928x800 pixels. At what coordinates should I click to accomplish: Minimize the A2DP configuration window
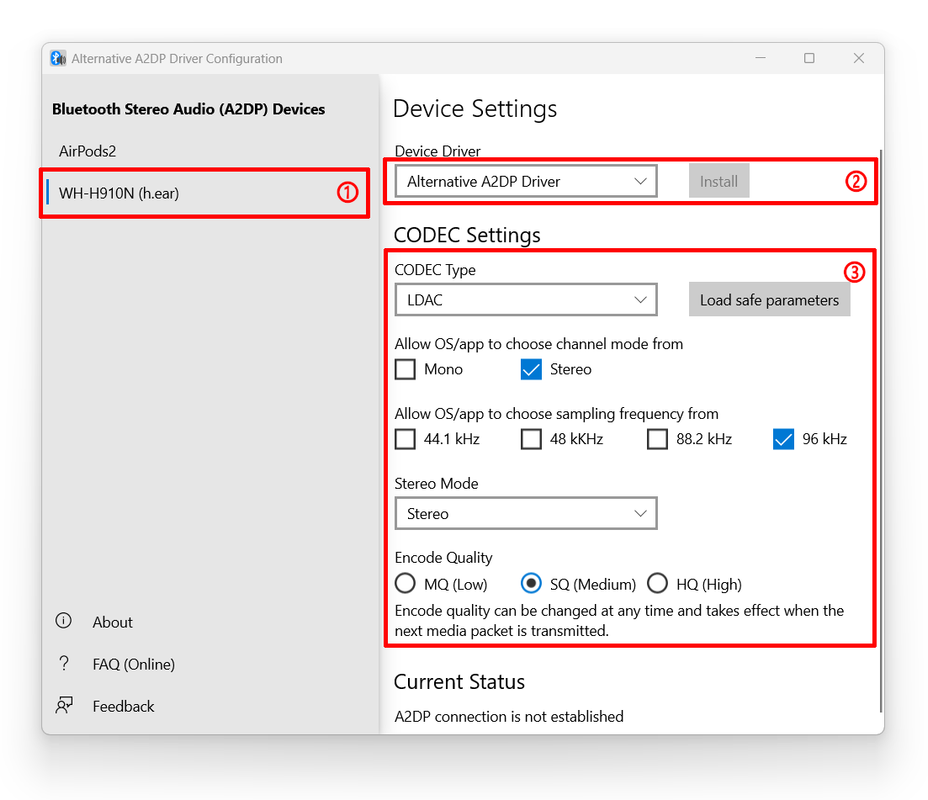tap(761, 58)
